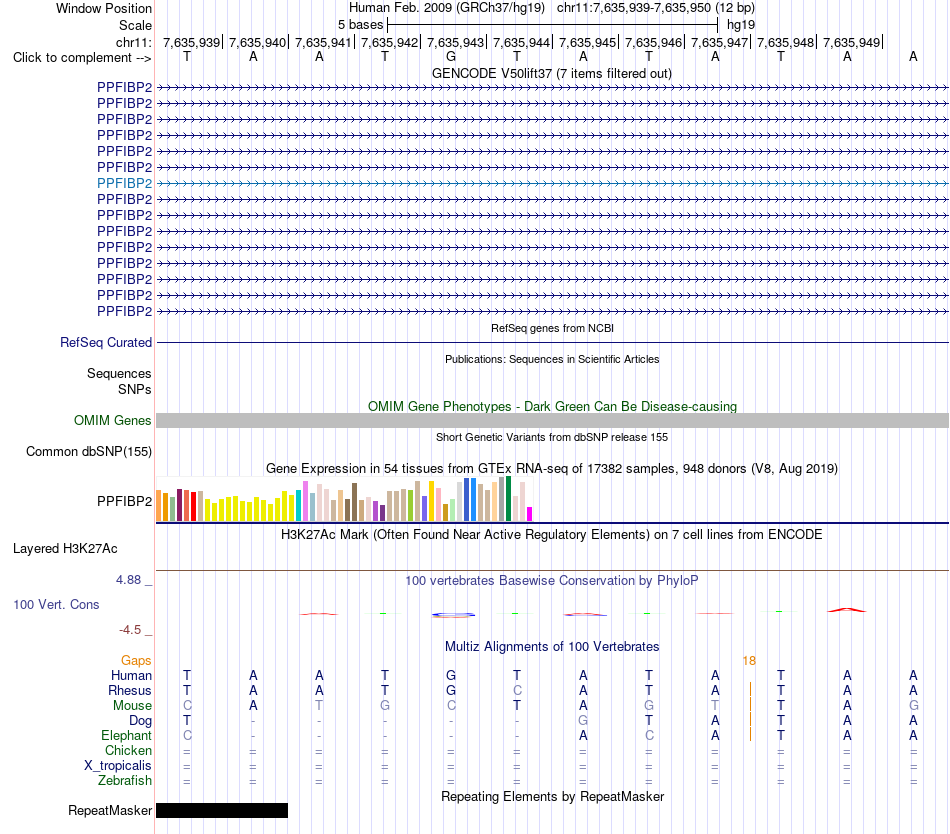Click 'Repeating Elements by RepeatMasker' title
The width and height of the screenshot is (950, 834).
point(552,796)
